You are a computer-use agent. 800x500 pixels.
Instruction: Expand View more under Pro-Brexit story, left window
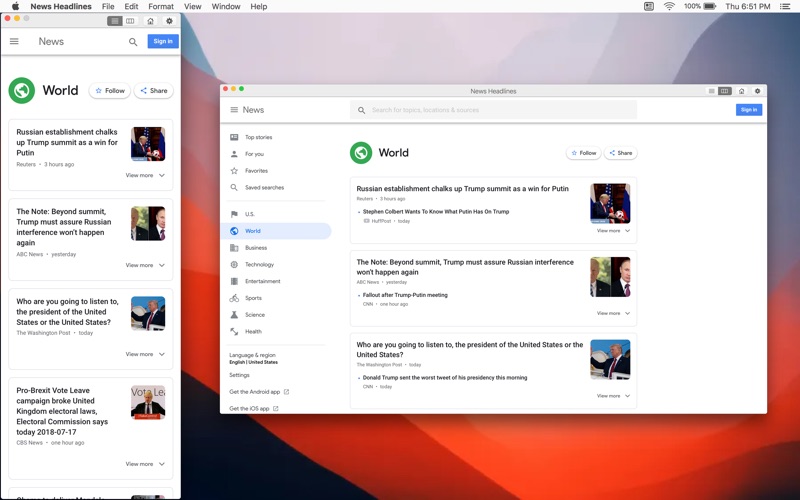(x=145, y=464)
